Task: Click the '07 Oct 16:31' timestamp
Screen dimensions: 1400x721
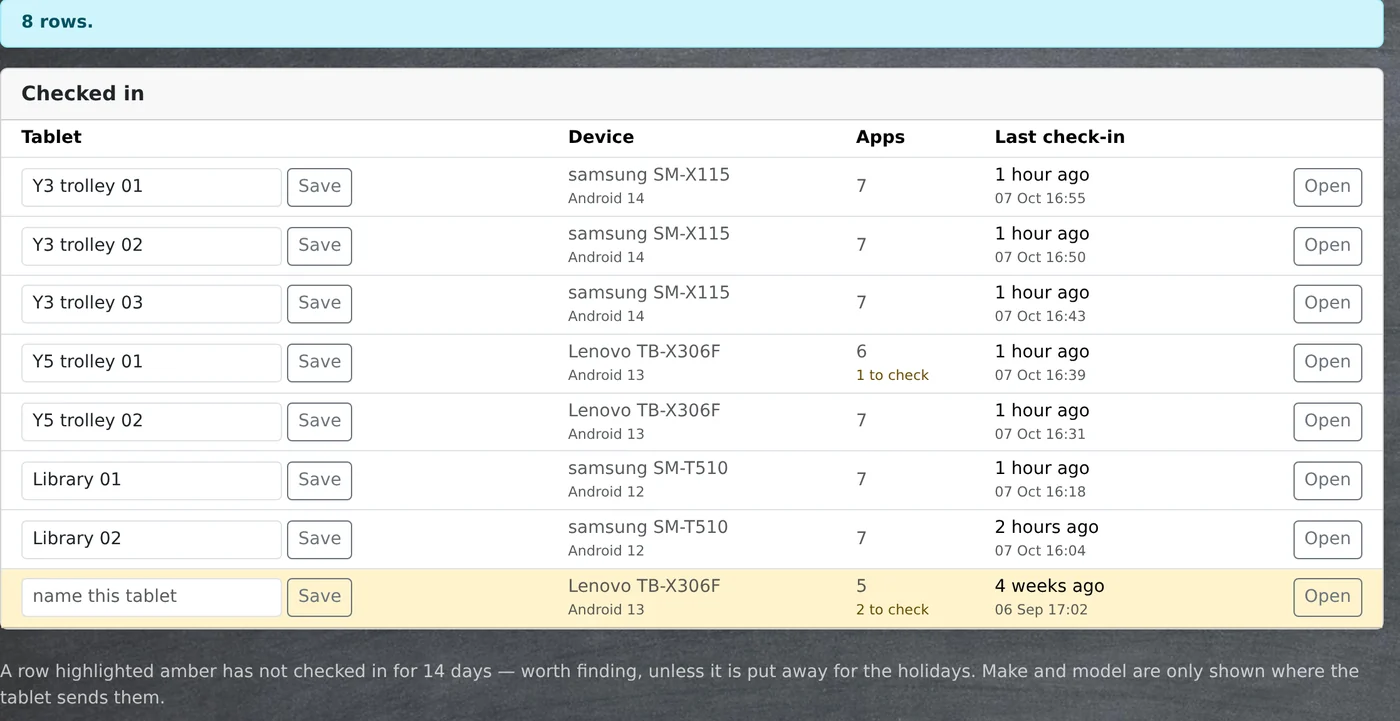Action: 1040,435
